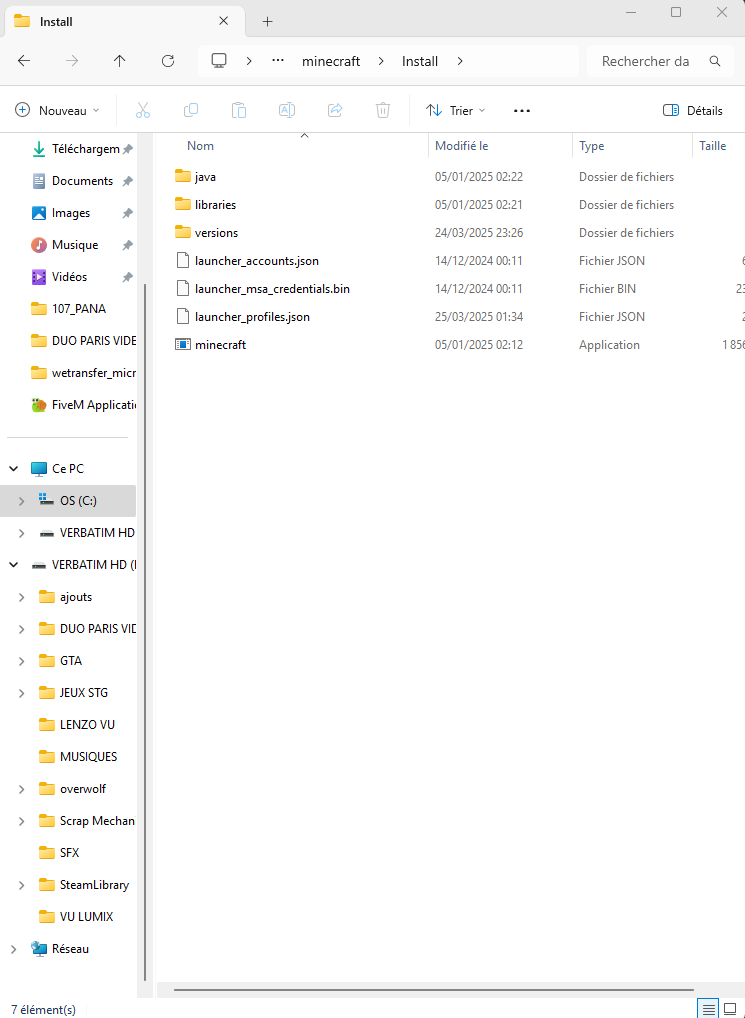
Task: Select the versions folder
Action: (216, 232)
